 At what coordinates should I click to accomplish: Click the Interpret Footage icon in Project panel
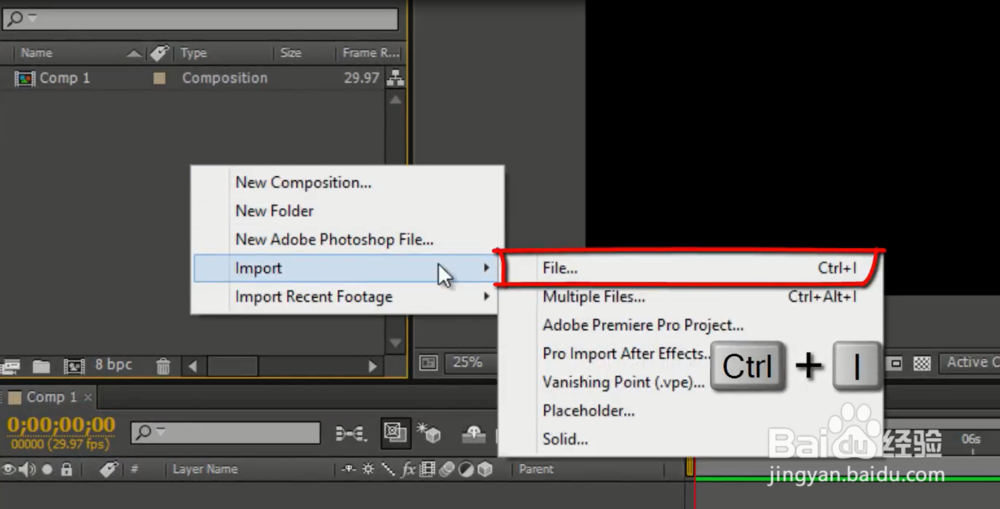[x=10, y=366]
